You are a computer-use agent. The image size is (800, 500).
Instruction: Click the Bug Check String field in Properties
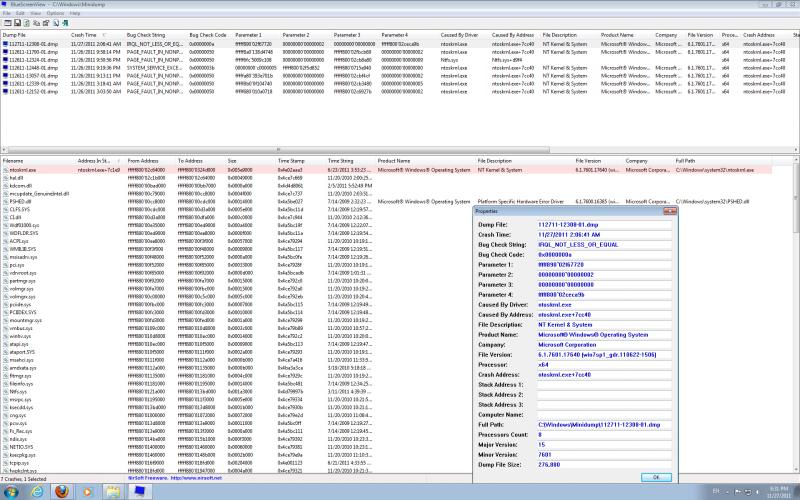coord(604,244)
